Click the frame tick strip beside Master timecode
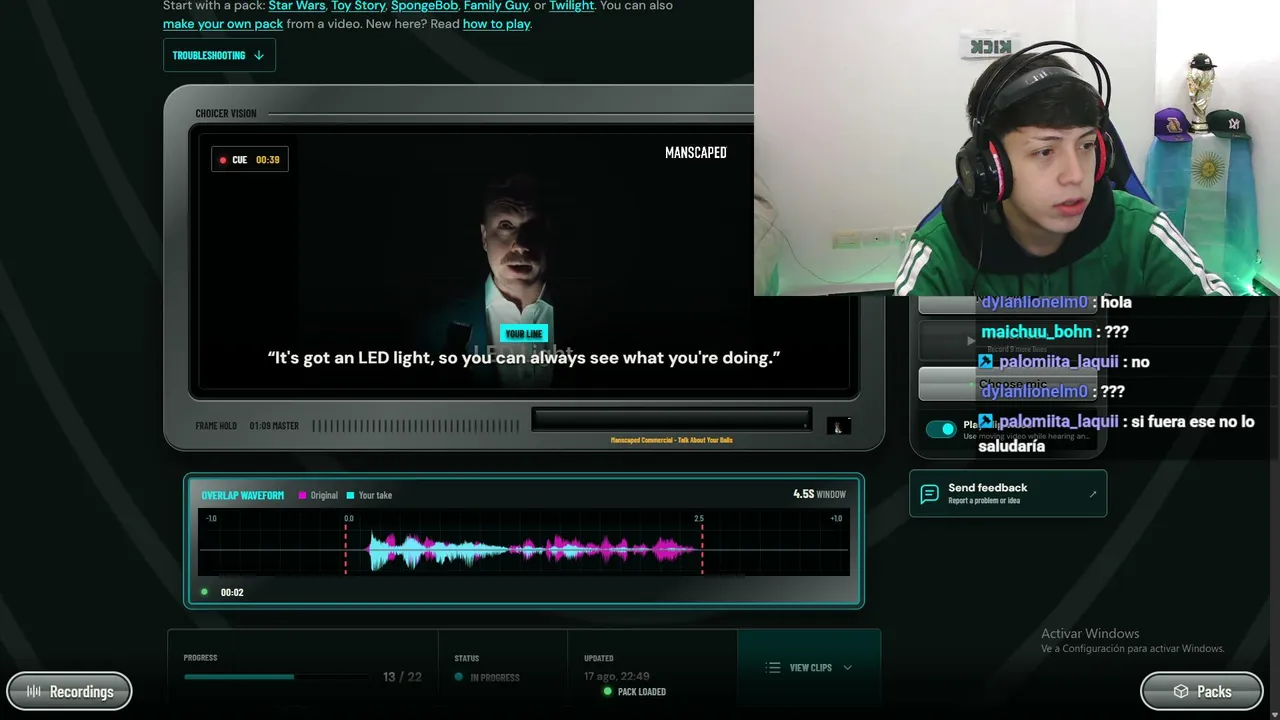Image resolution: width=1280 pixels, height=720 pixels. tap(415, 426)
